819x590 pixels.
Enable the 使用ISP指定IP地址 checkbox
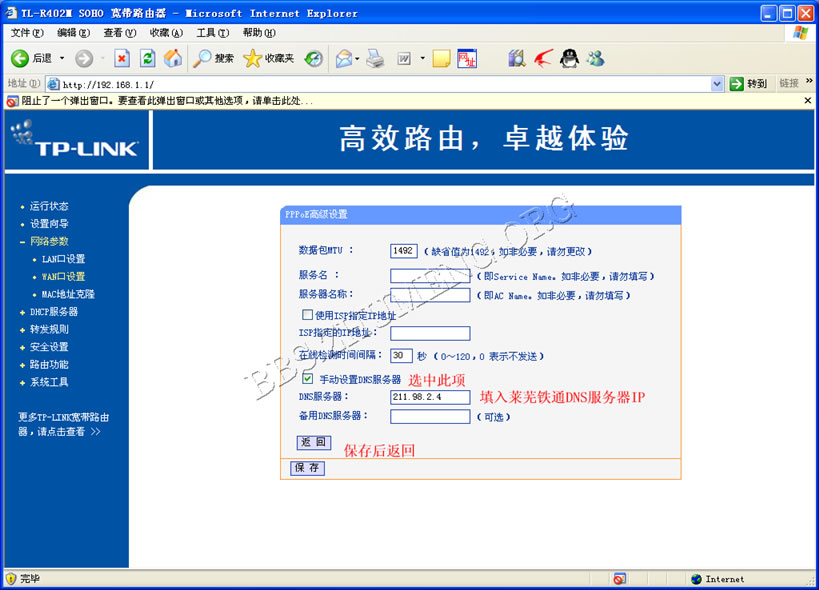(307, 314)
